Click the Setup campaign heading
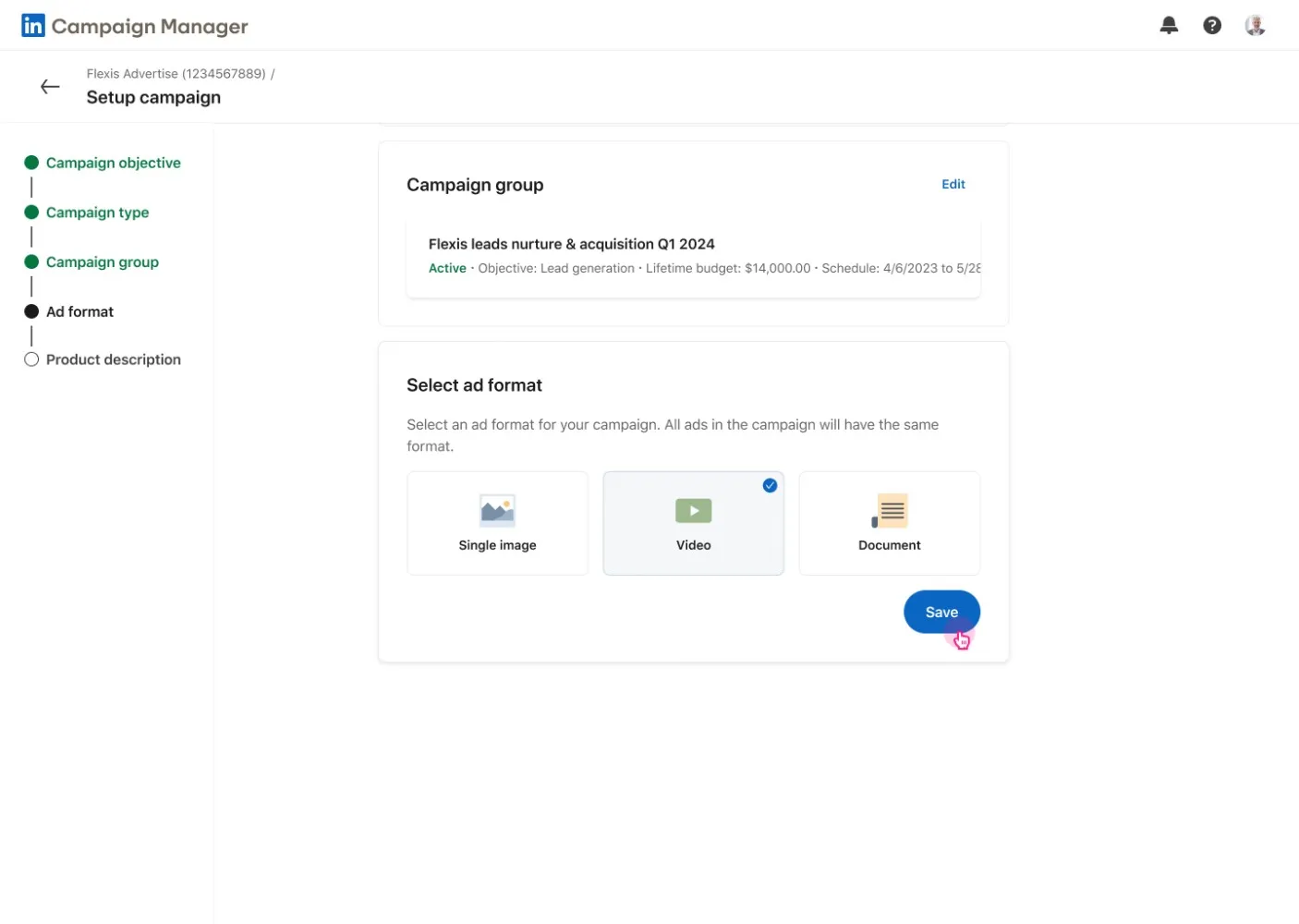 (x=153, y=97)
